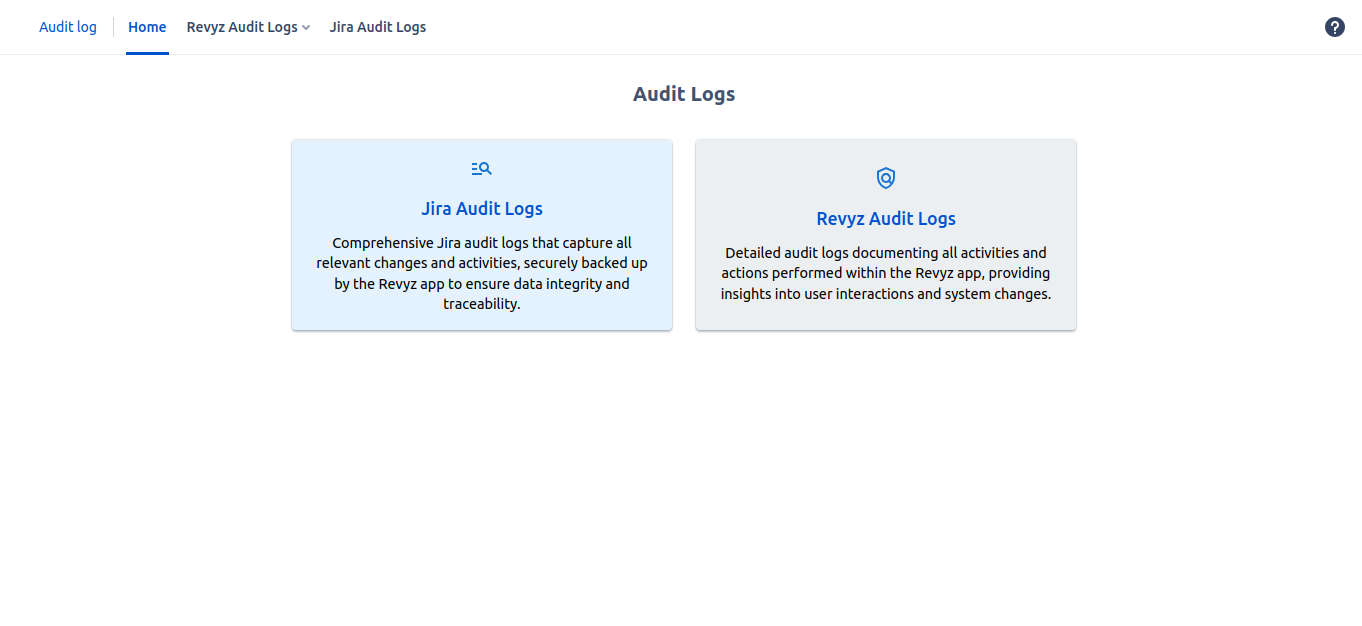Image resolution: width=1362 pixels, height=626 pixels.
Task: Go to Jira Audit Logs in top navigation
Action: pos(377,27)
